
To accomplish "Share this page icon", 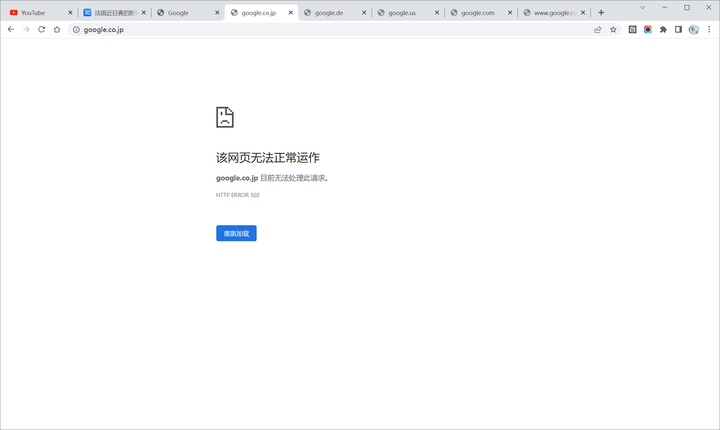I will 598,29.
